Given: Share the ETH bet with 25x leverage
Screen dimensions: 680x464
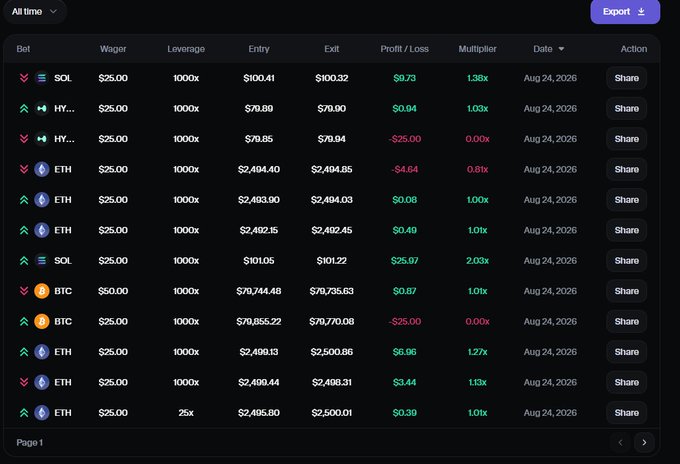Looking at the screenshot, I should (x=626, y=412).
